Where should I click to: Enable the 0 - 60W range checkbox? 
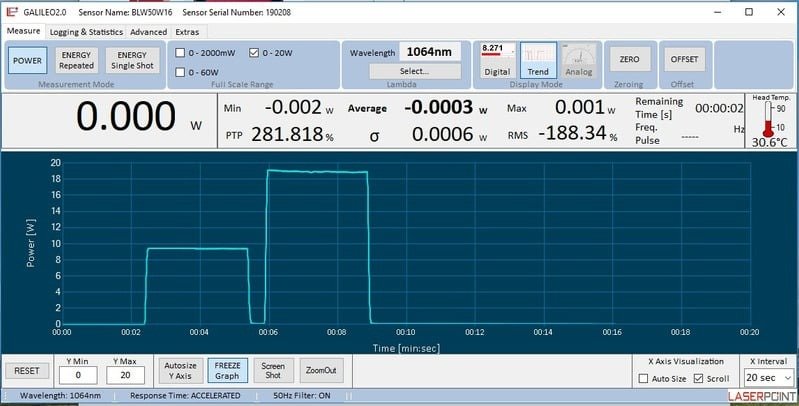pos(180,72)
